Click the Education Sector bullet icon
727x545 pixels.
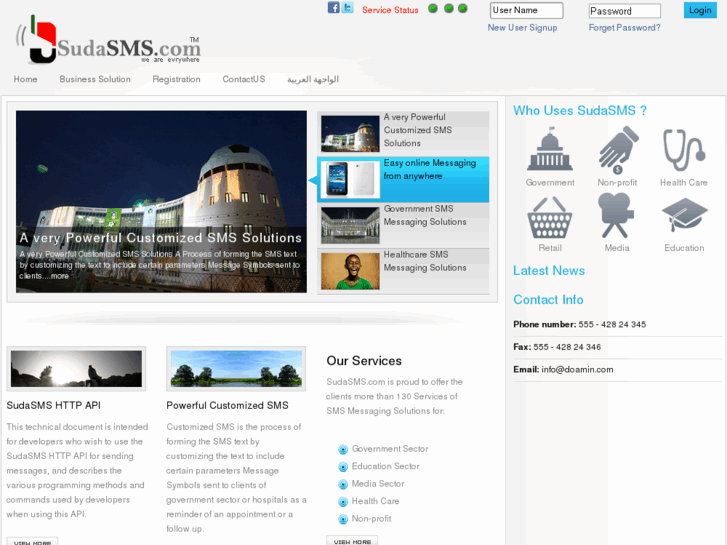pyautogui.click(x=343, y=467)
